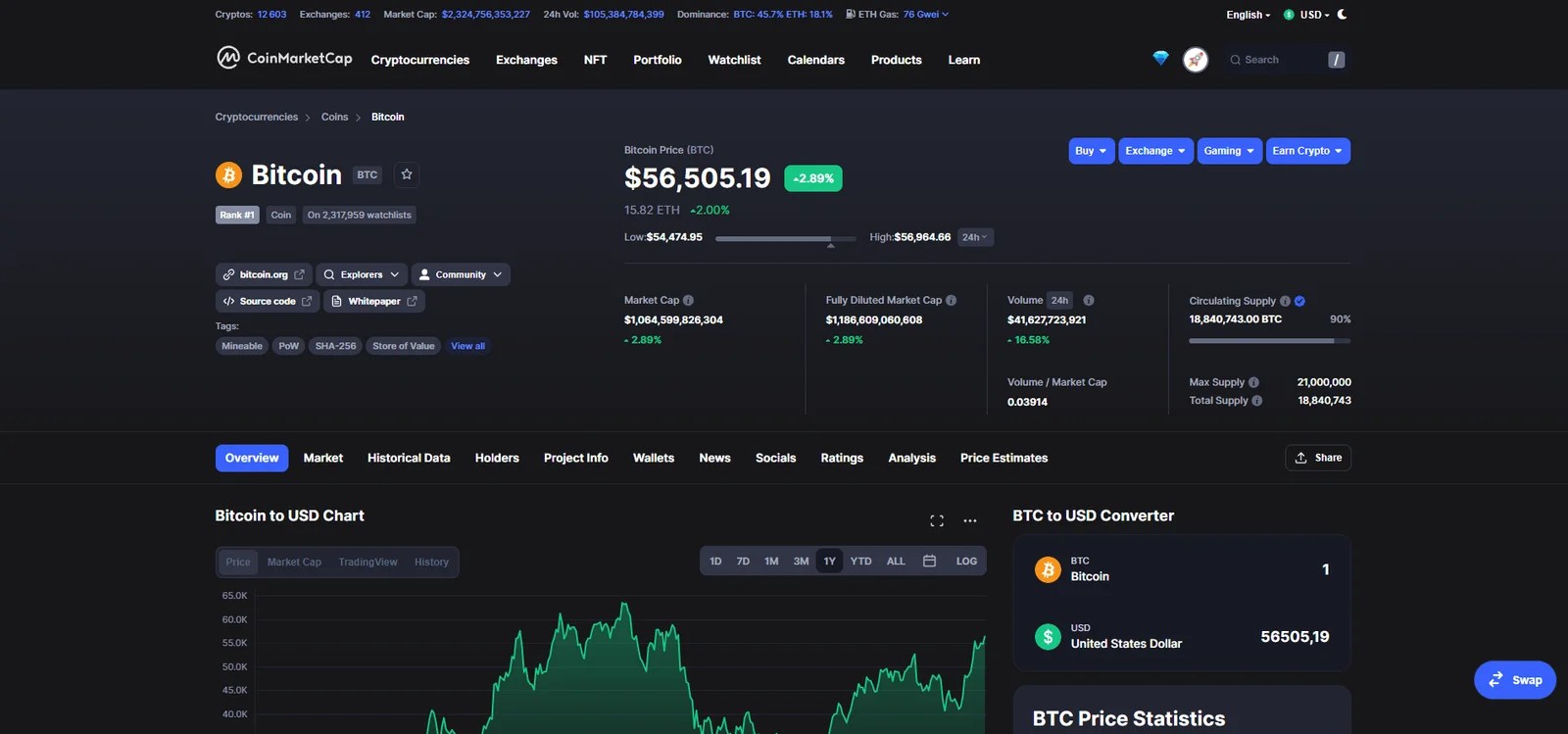Set chart range to YTD
Viewport: 1568px width, 734px height.
pos(860,562)
